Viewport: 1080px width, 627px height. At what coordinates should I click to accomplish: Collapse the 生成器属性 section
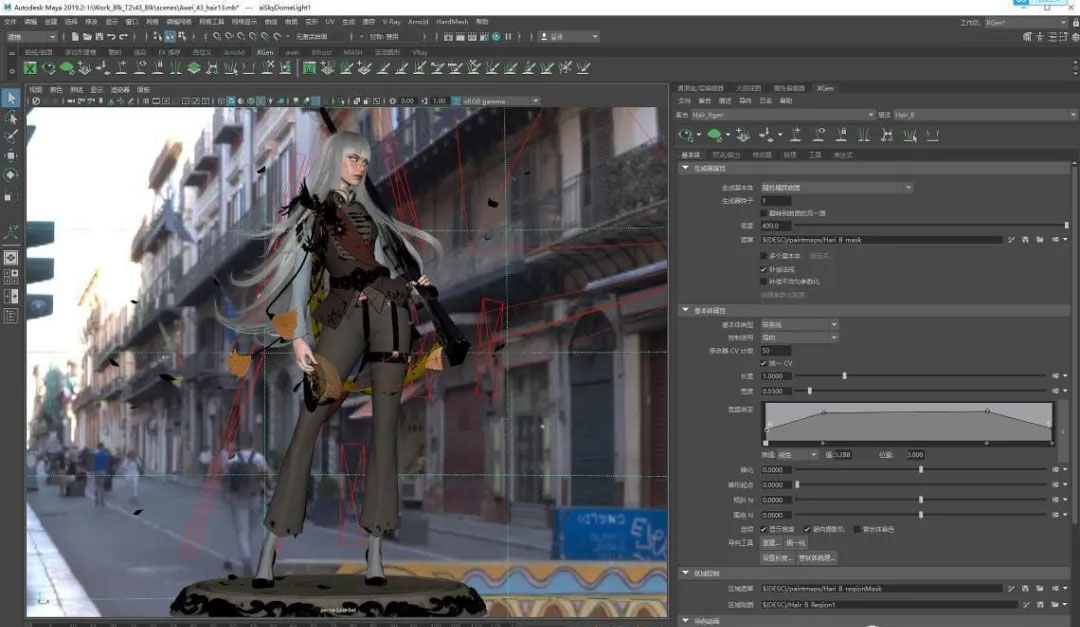click(x=686, y=169)
